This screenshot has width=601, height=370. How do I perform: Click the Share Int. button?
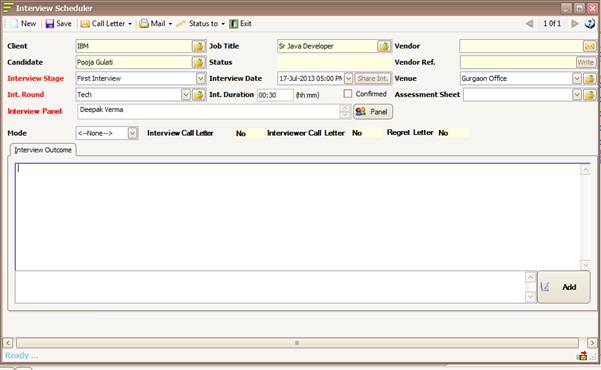point(373,79)
